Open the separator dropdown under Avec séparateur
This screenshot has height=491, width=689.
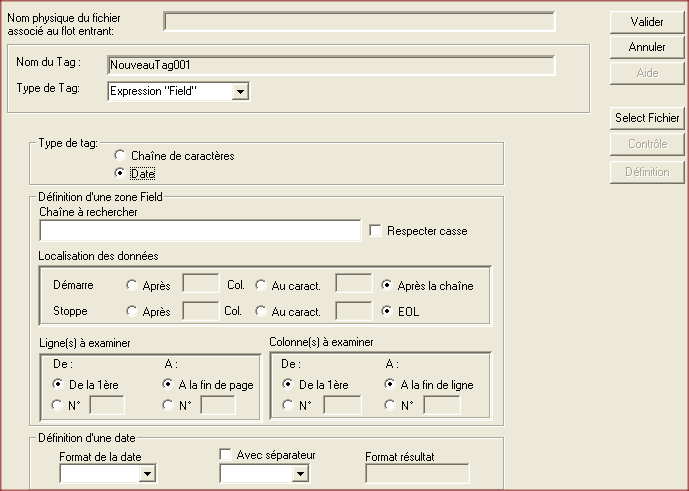pos(298,473)
